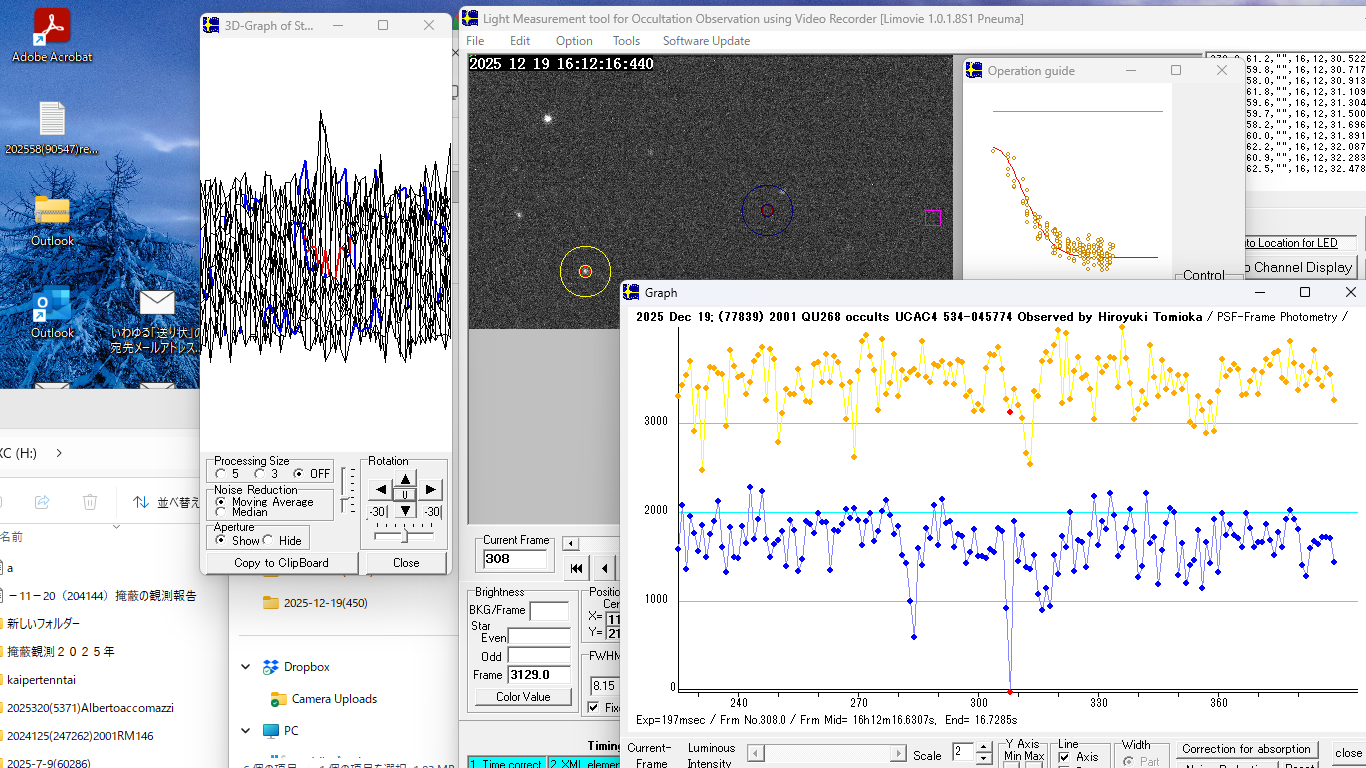1366x768 pixels.
Task: Set Processing Size to 5
Action: [x=221, y=474]
